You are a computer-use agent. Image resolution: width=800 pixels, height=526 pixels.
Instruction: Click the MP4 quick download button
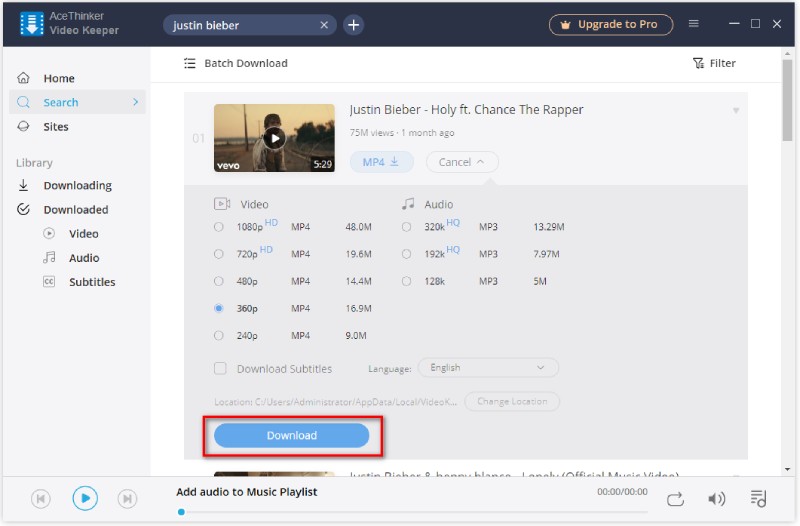[x=381, y=162]
